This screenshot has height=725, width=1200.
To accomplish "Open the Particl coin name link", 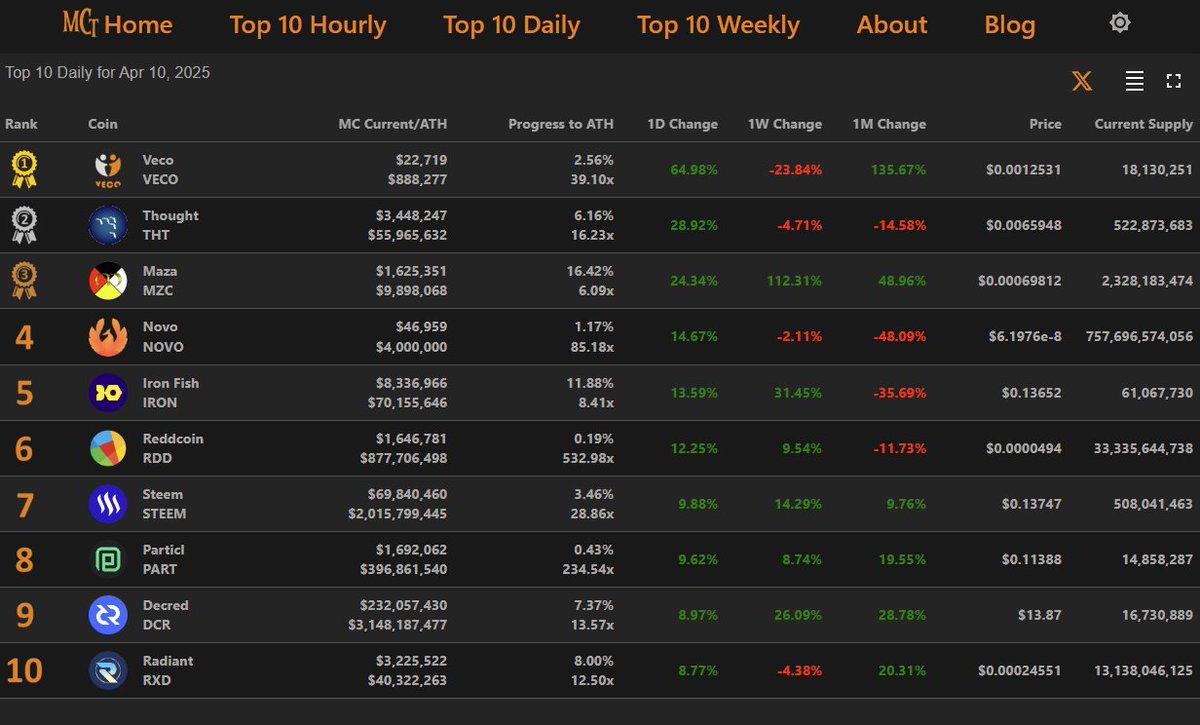I will 164,550.
